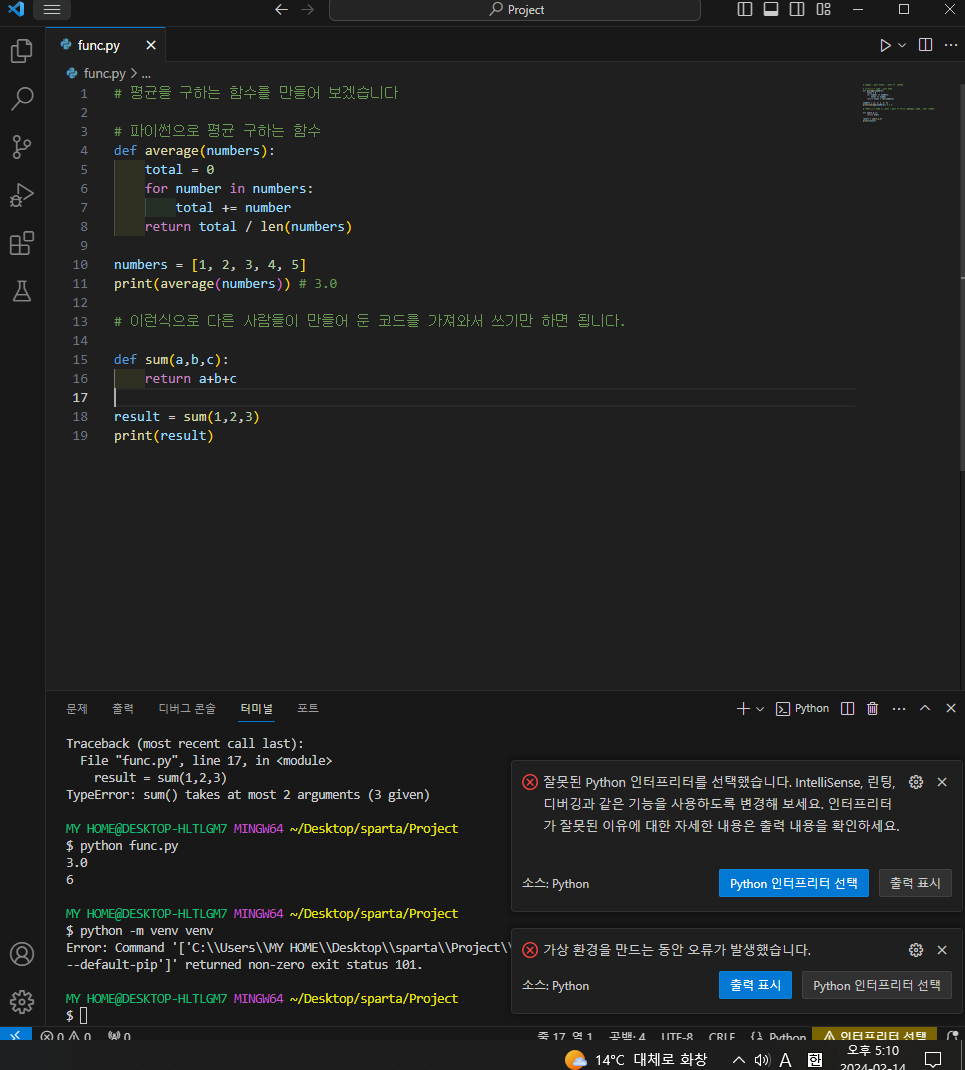Toggle the primary side bar
The image size is (965, 1070).
(x=745, y=10)
